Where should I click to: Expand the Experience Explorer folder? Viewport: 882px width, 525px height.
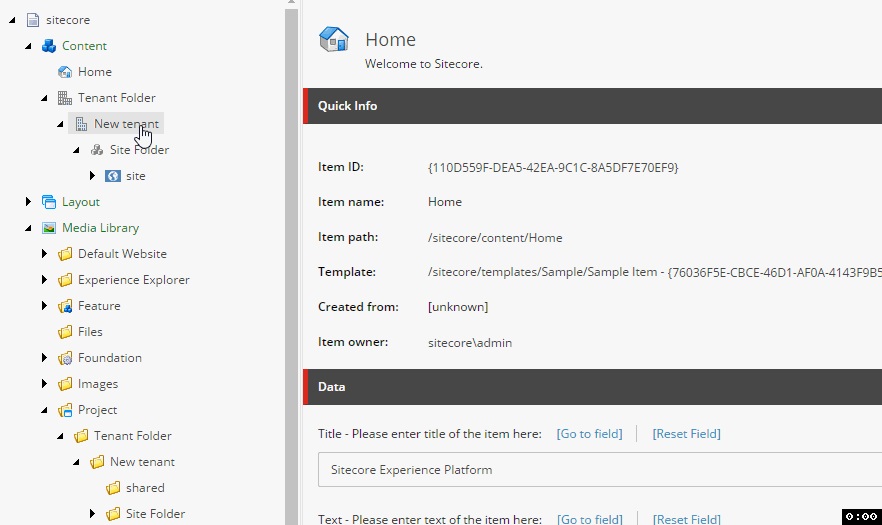click(44, 280)
